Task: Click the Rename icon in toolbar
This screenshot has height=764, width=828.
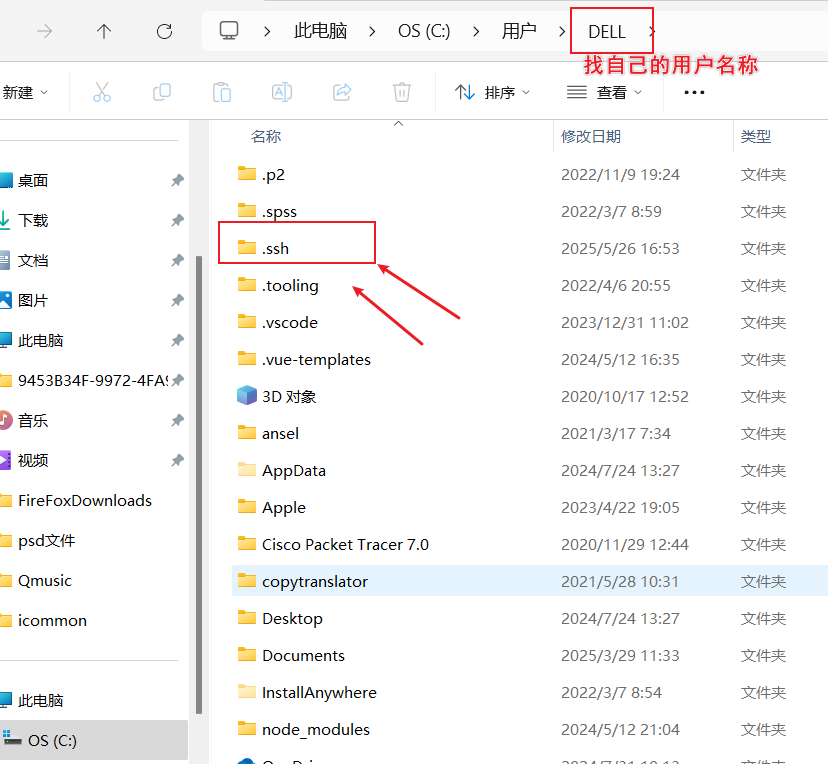Action: [x=282, y=92]
